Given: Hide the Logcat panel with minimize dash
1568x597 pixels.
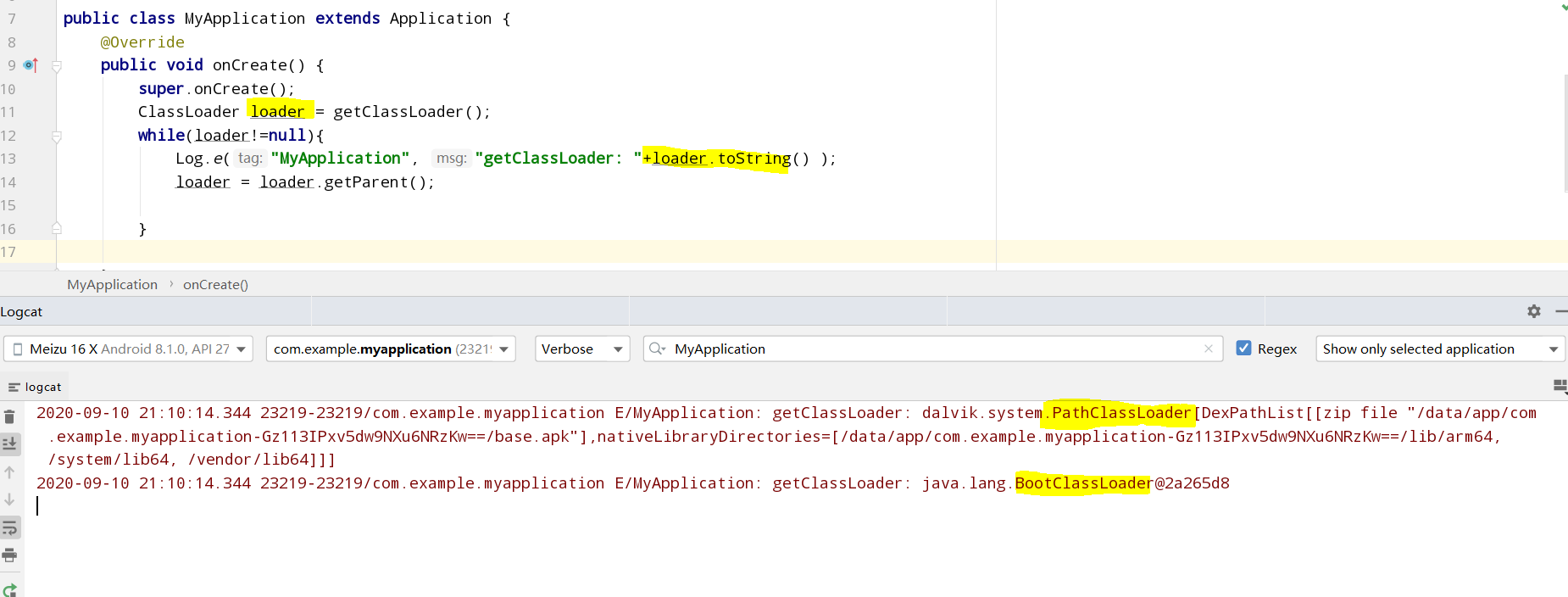Looking at the screenshot, I should [1560, 311].
